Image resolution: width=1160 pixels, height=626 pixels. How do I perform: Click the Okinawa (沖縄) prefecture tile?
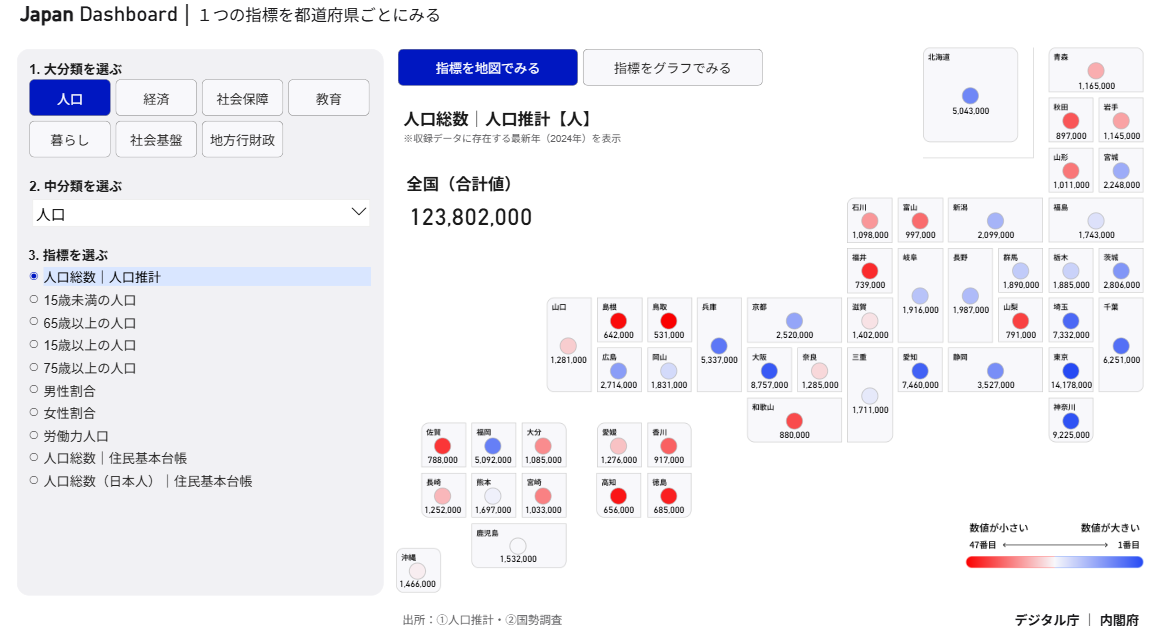[x=418, y=570]
